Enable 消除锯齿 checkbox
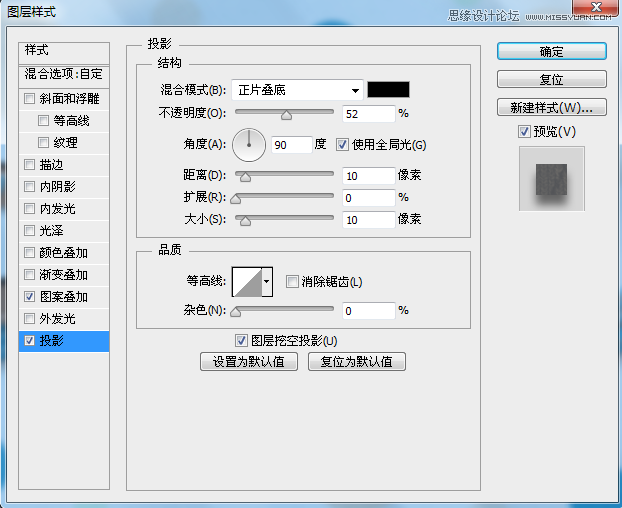Viewport: 622px width, 508px height. pyautogui.click(x=292, y=282)
